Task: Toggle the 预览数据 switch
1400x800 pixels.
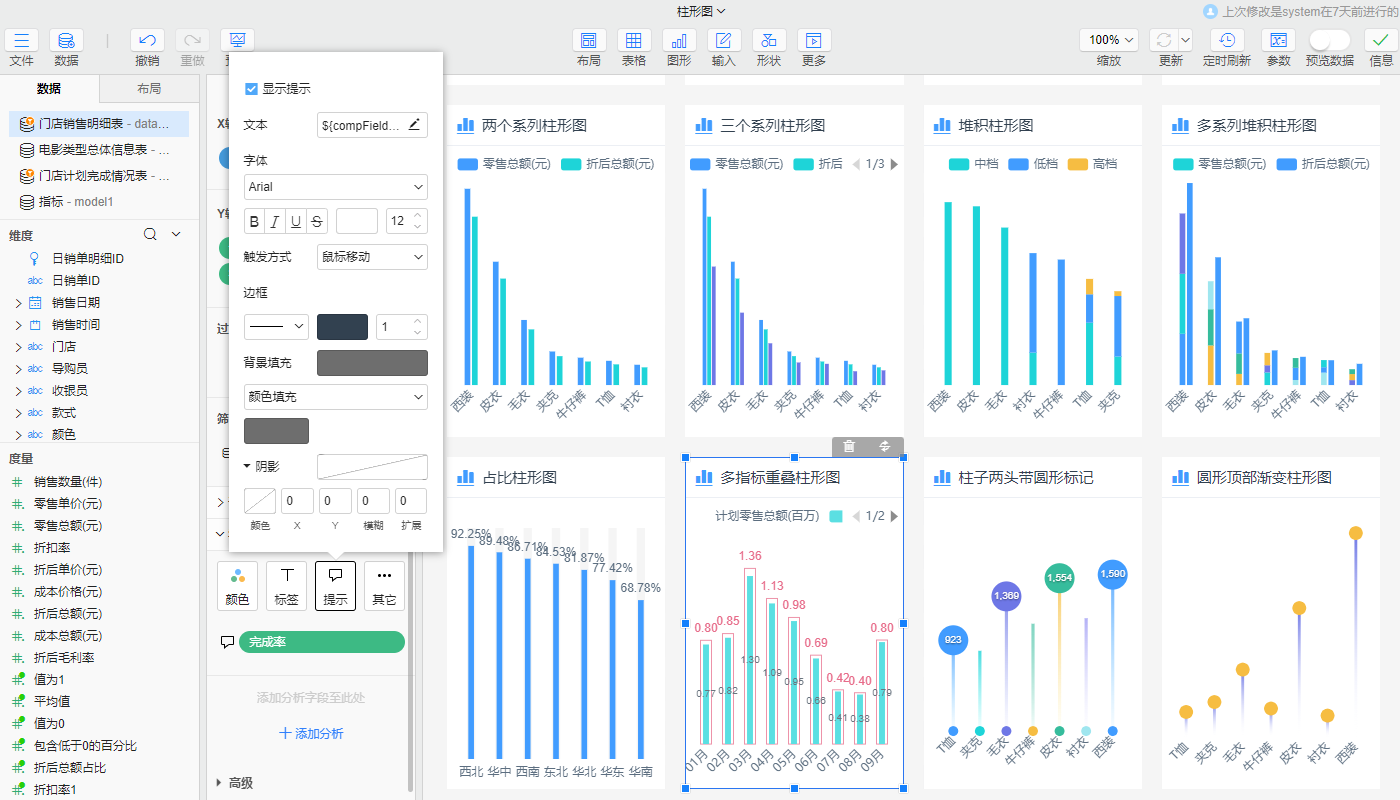Action: coord(1329,40)
